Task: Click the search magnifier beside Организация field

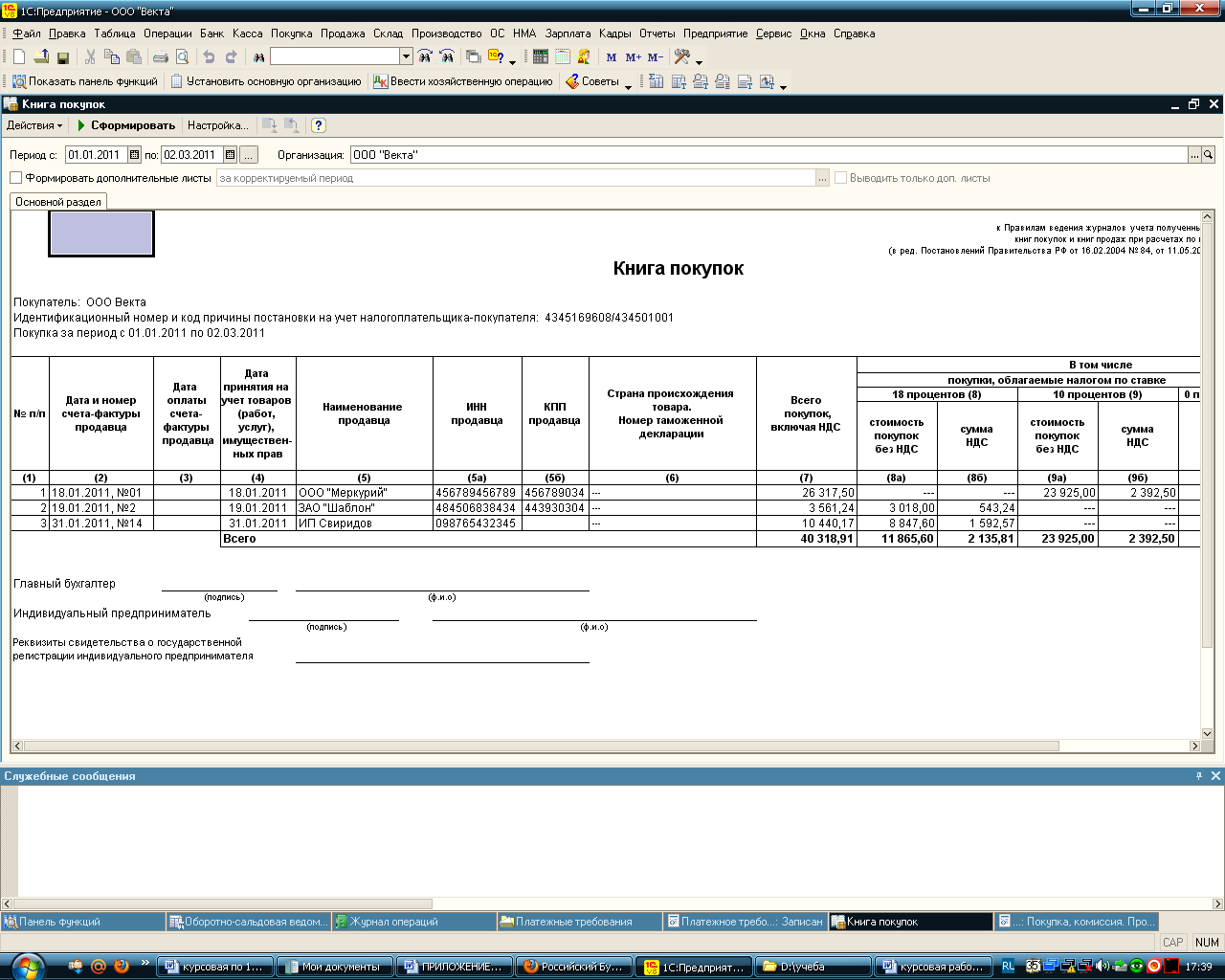Action: click(x=1208, y=154)
